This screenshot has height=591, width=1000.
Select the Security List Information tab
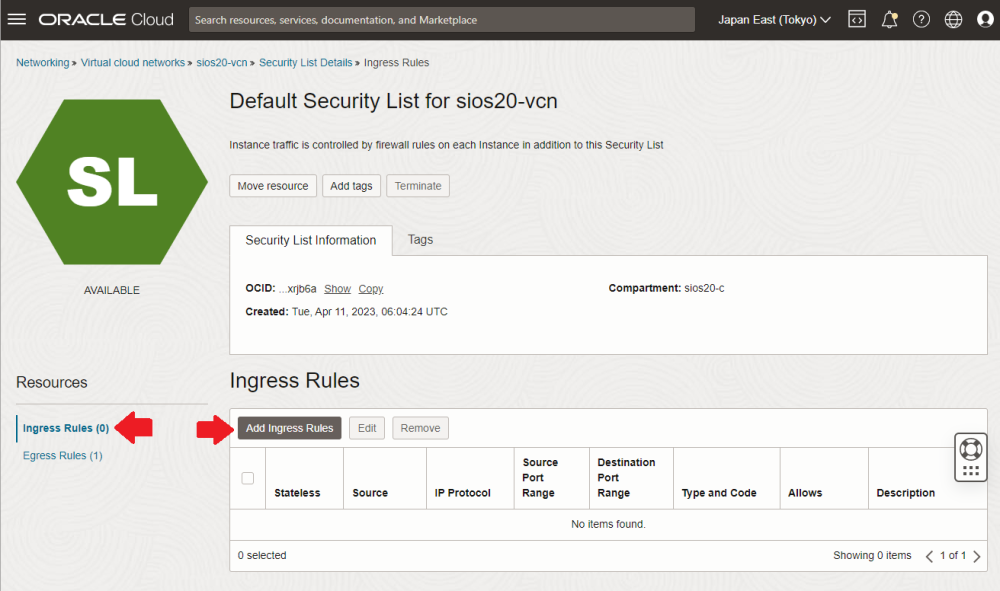pyautogui.click(x=311, y=241)
